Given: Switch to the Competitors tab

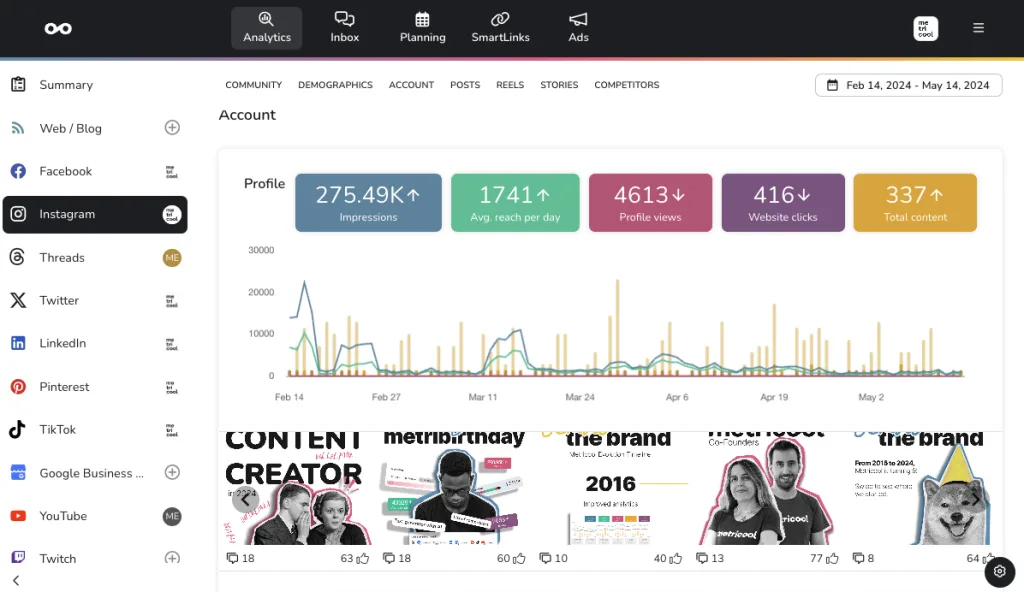Looking at the screenshot, I should (x=627, y=85).
